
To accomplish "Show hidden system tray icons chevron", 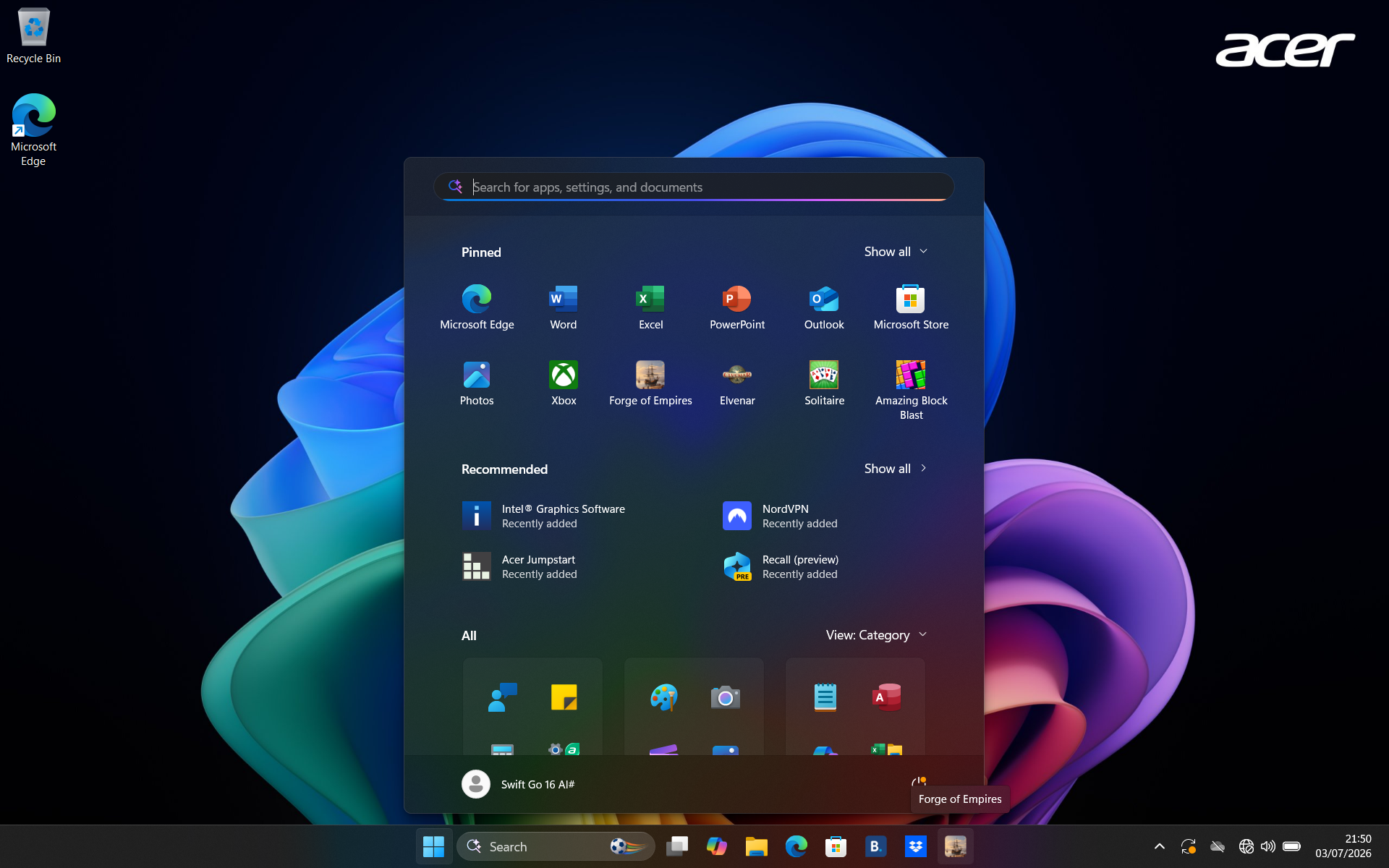I will [x=1159, y=846].
